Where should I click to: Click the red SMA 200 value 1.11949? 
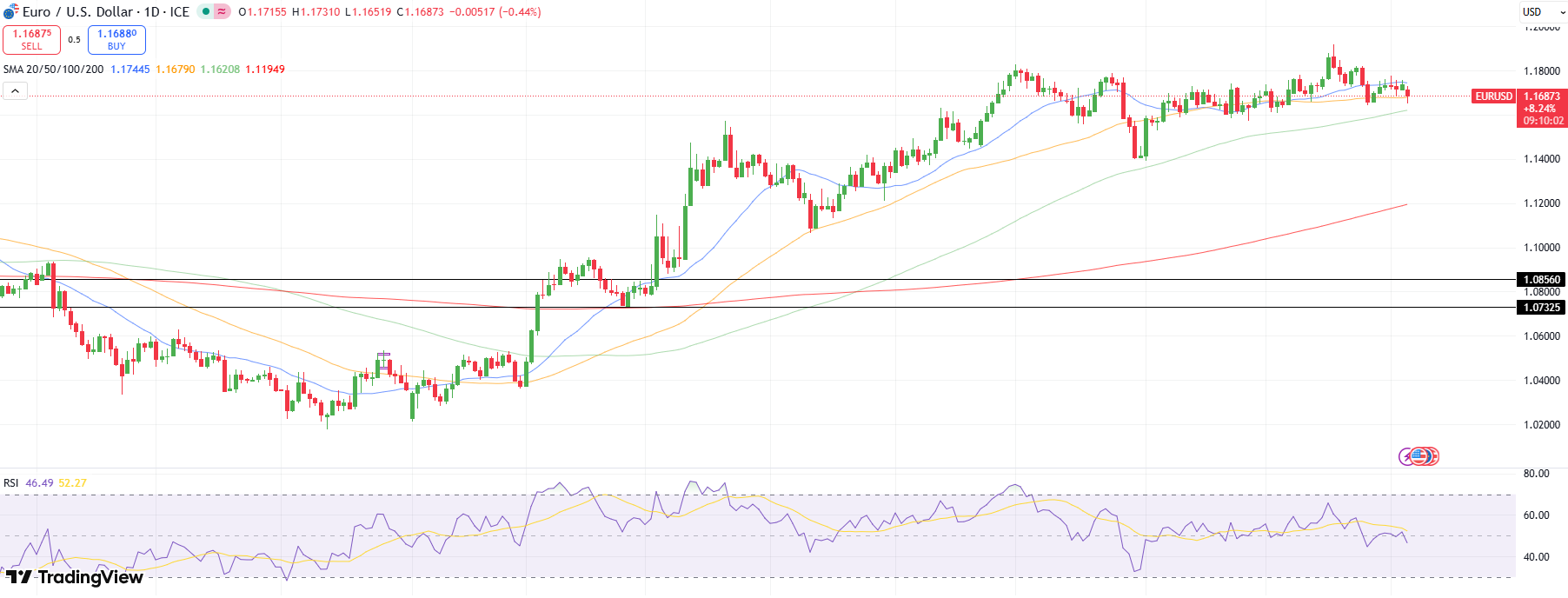coord(265,70)
